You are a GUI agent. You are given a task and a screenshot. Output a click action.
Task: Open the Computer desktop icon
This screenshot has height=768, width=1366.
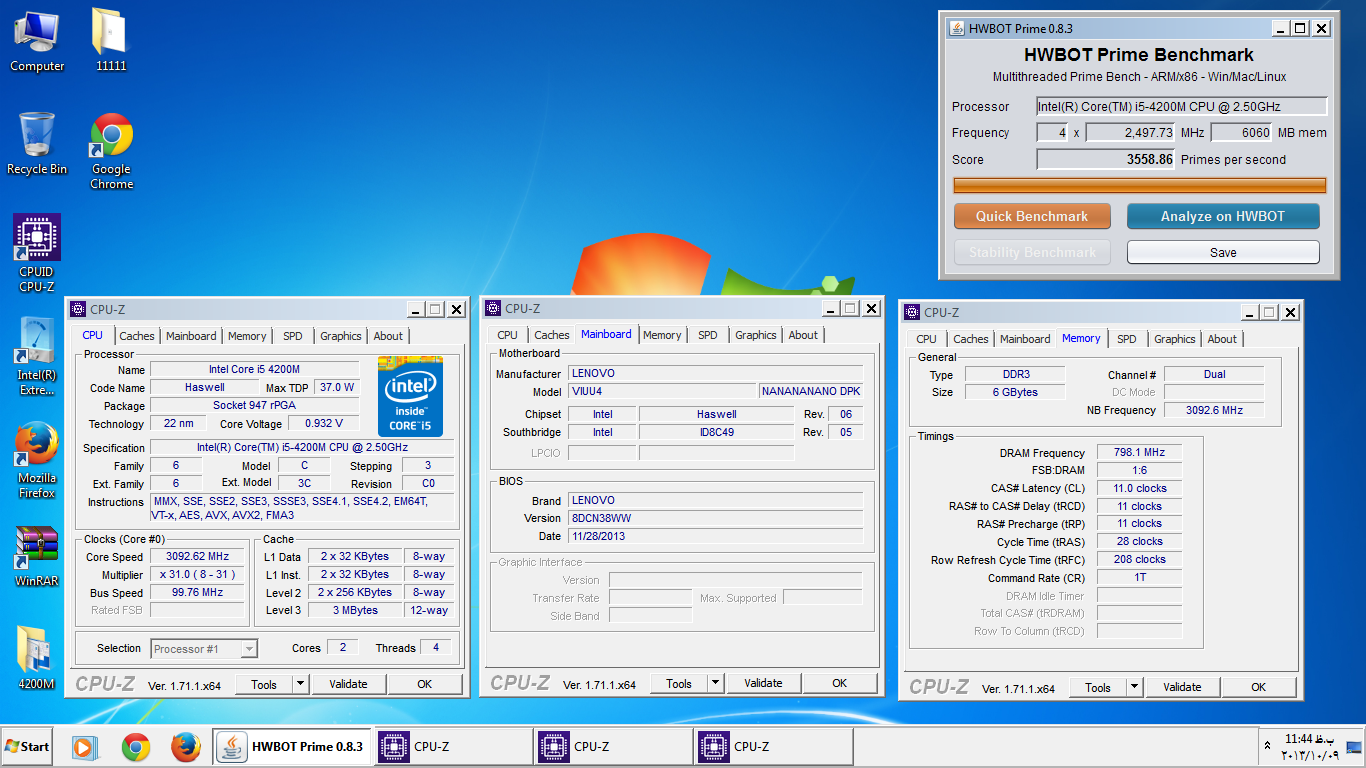(37, 41)
